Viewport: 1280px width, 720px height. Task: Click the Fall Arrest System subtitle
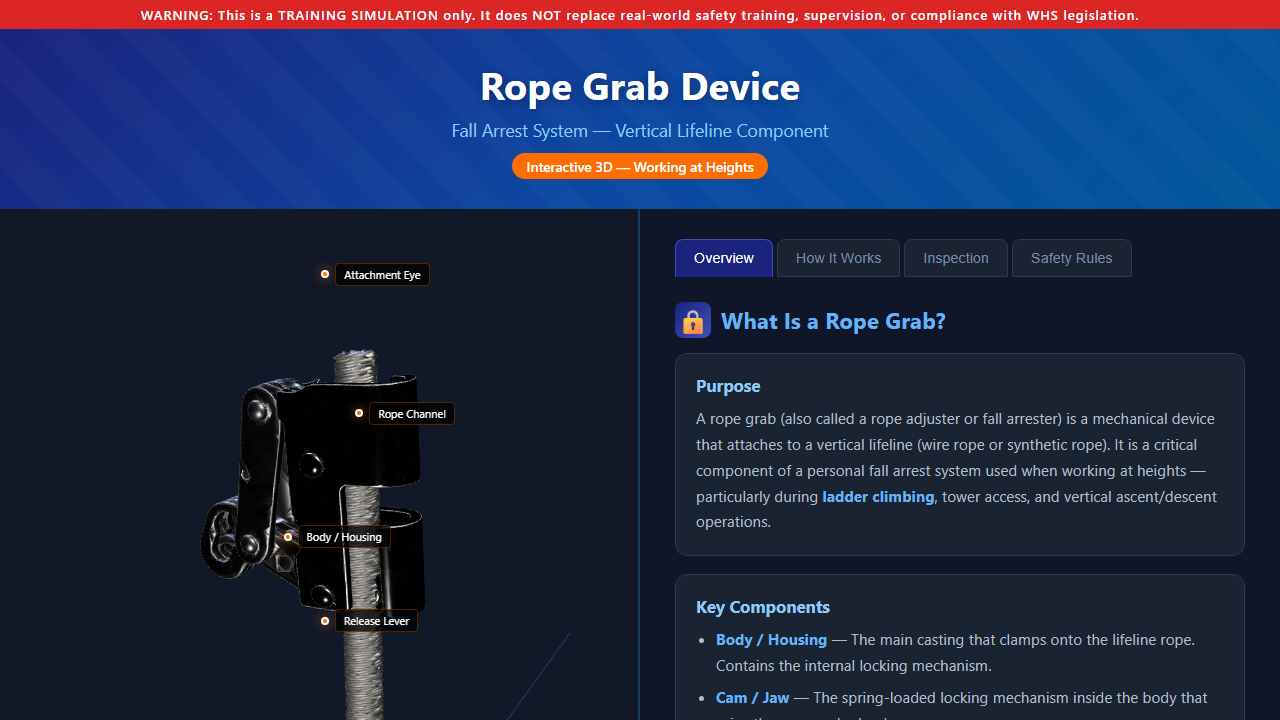(x=640, y=131)
